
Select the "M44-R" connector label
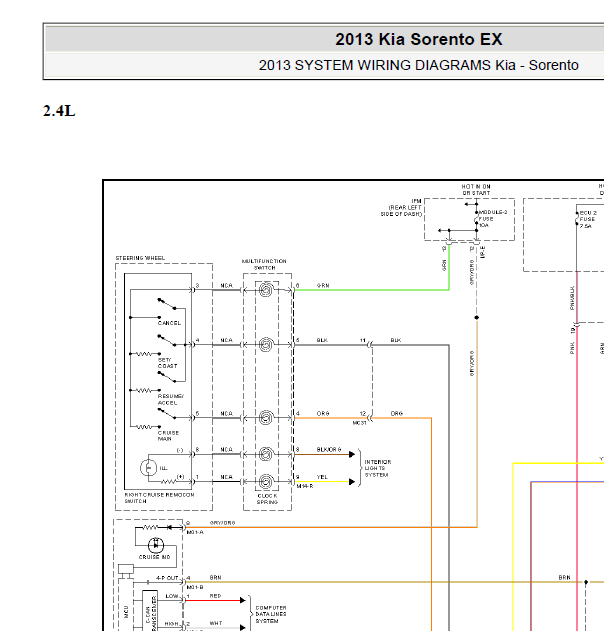305,487
